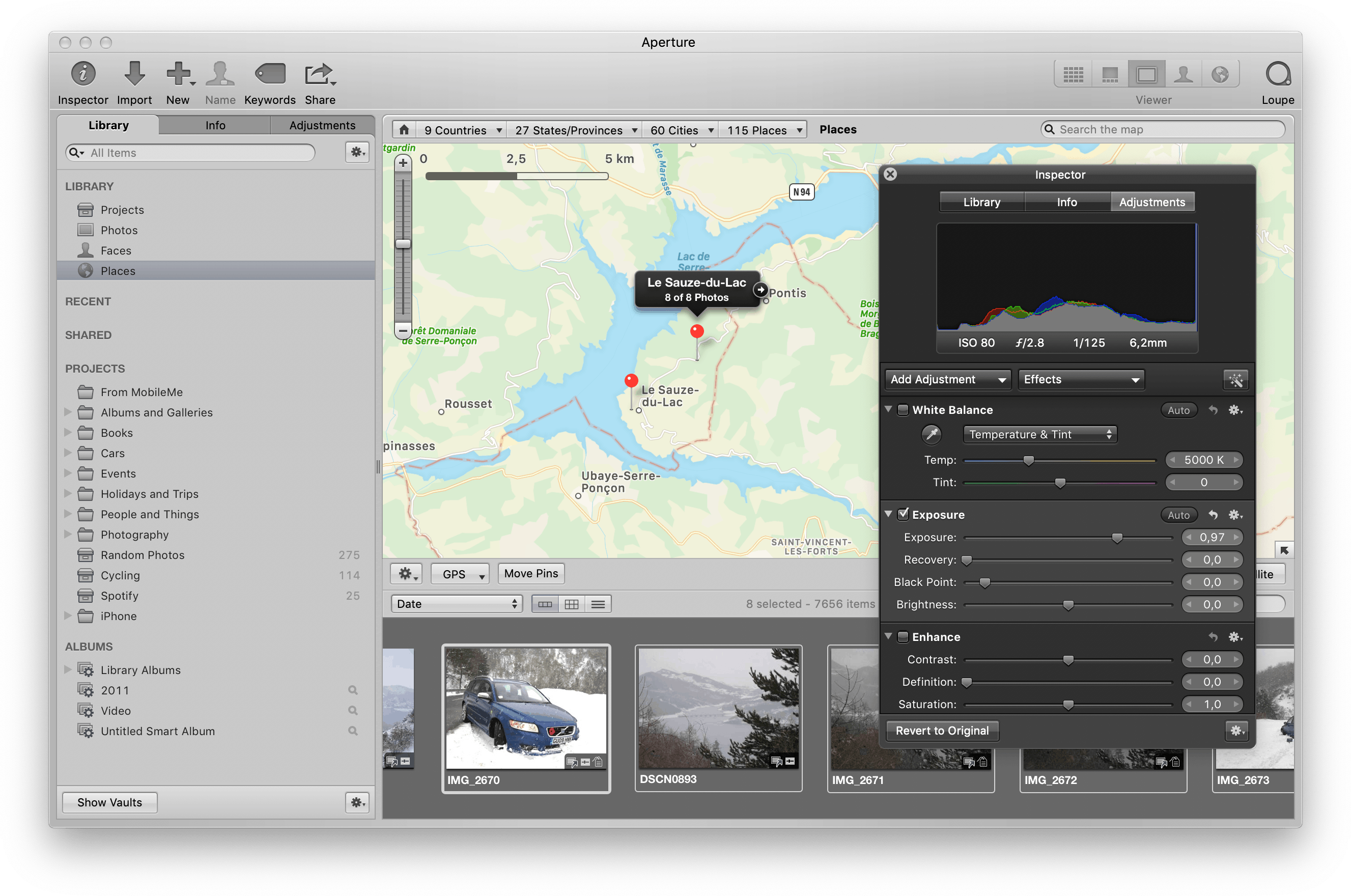Open the Add Adjustment dropdown
The image size is (1351, 896).
click(947, 379)
